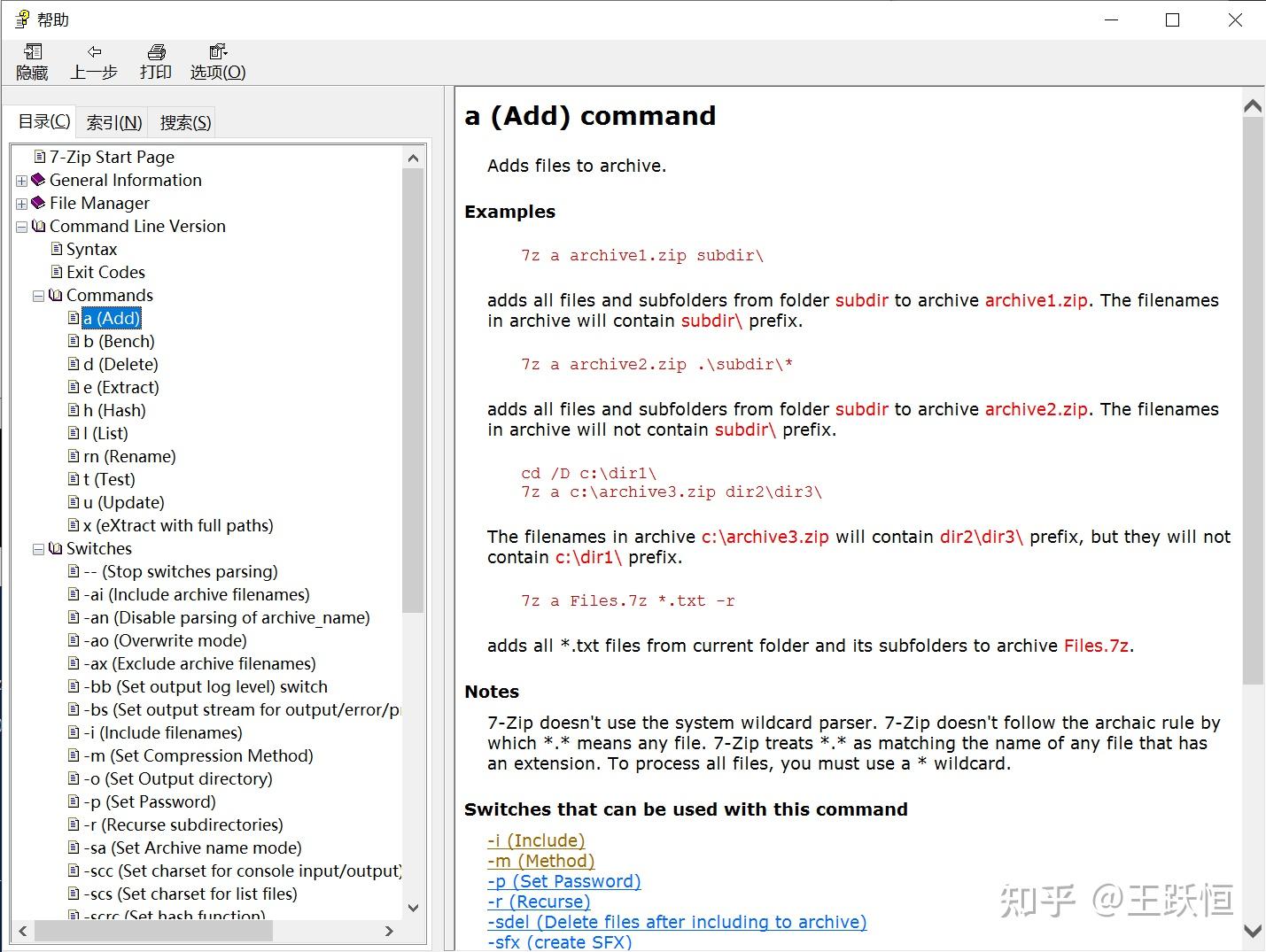Viewport: 1266px width, 952px height.
Task: Open -i (Include filenames) tree topic
Action: click(163, 732)
